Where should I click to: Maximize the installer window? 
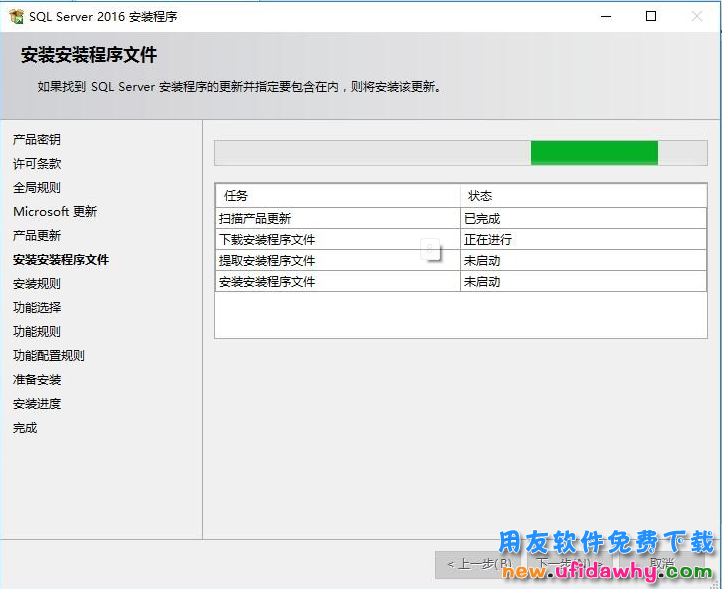tap(651, 16)
